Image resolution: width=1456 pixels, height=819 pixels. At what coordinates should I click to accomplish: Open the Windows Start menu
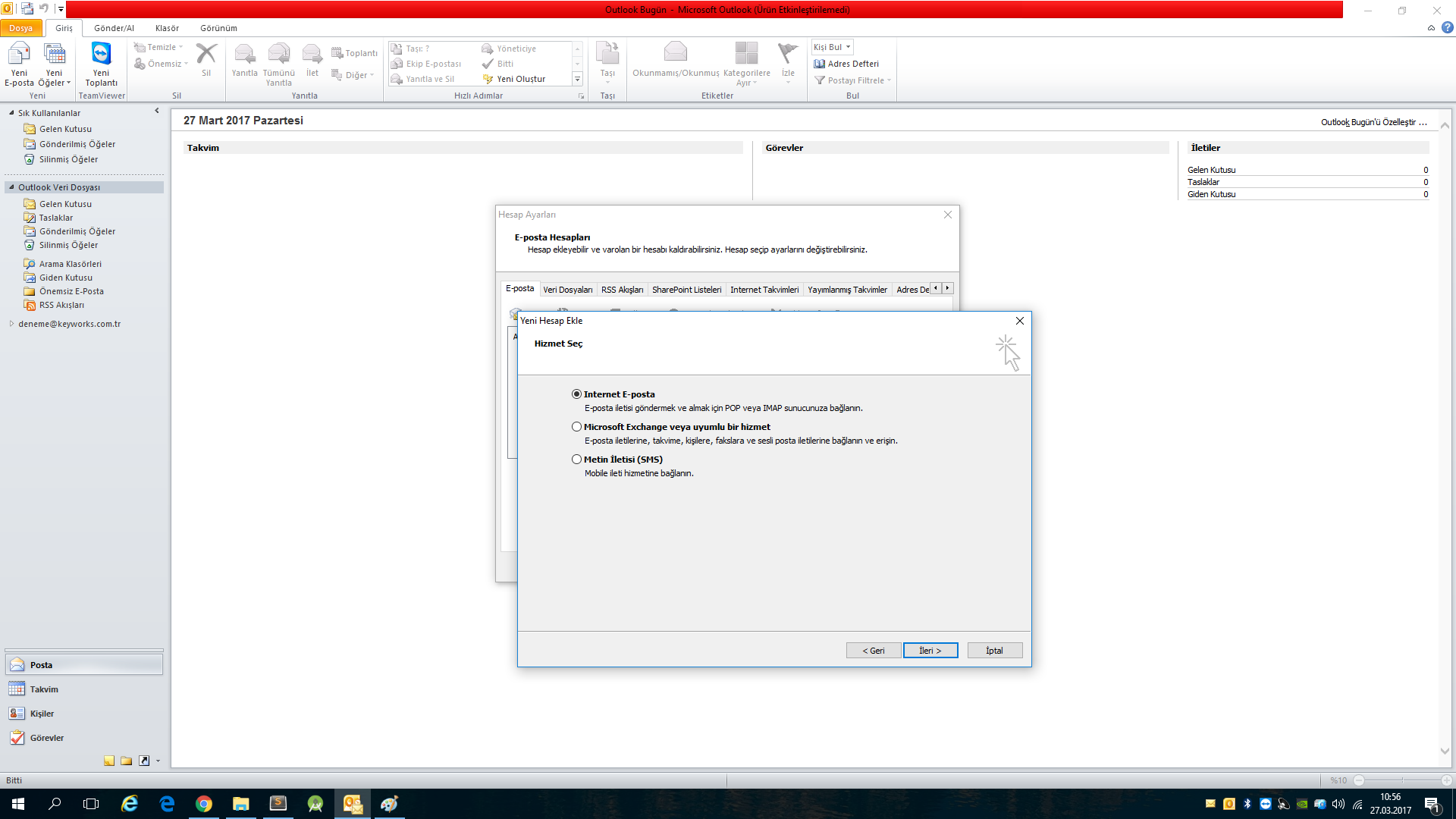pos(18,804)
